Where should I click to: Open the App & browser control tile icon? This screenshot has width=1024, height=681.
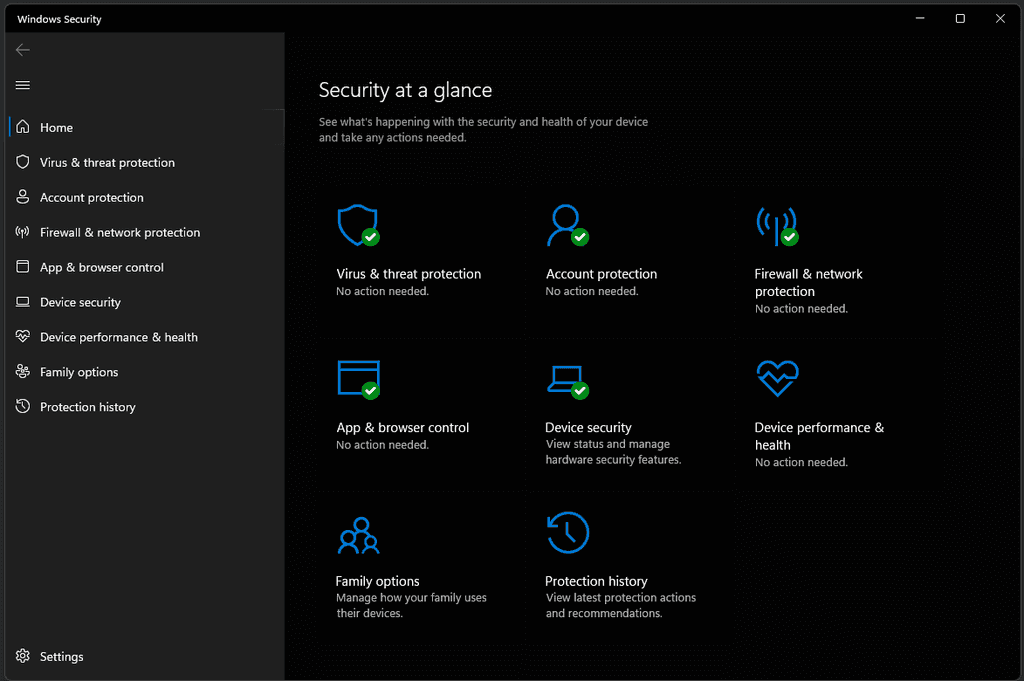click(358, 379)
